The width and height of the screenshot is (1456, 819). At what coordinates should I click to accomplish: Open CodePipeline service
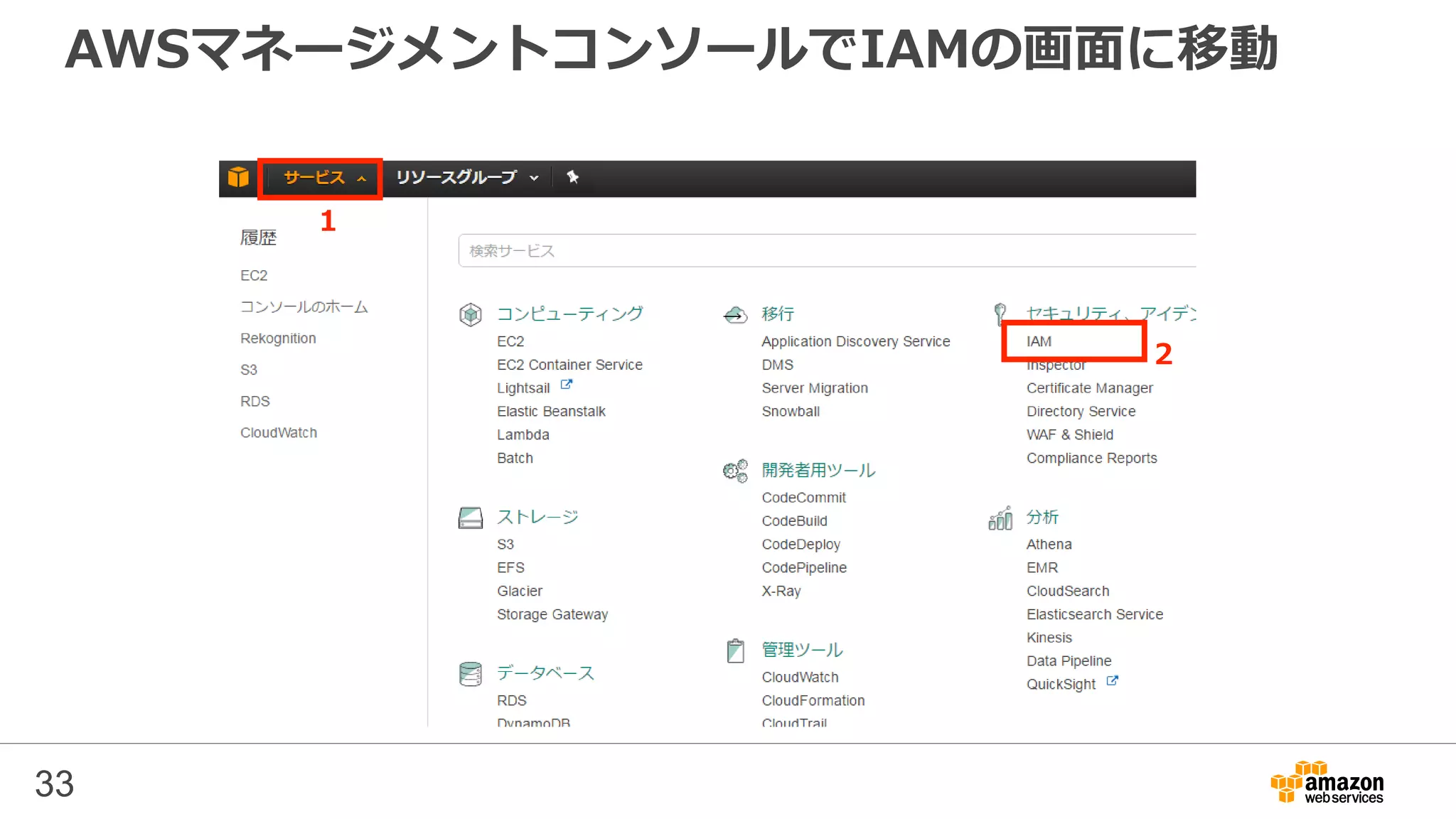point(804,568)
